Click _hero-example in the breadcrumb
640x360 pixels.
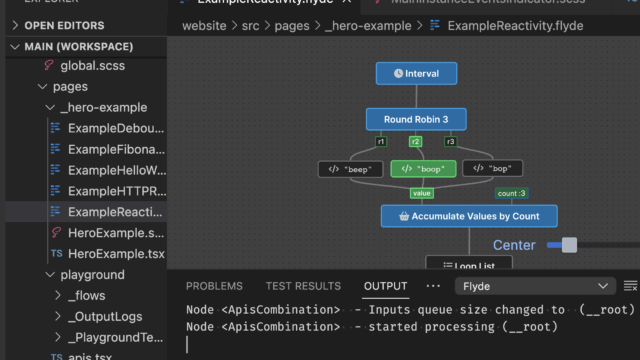(x=368, y=26)
